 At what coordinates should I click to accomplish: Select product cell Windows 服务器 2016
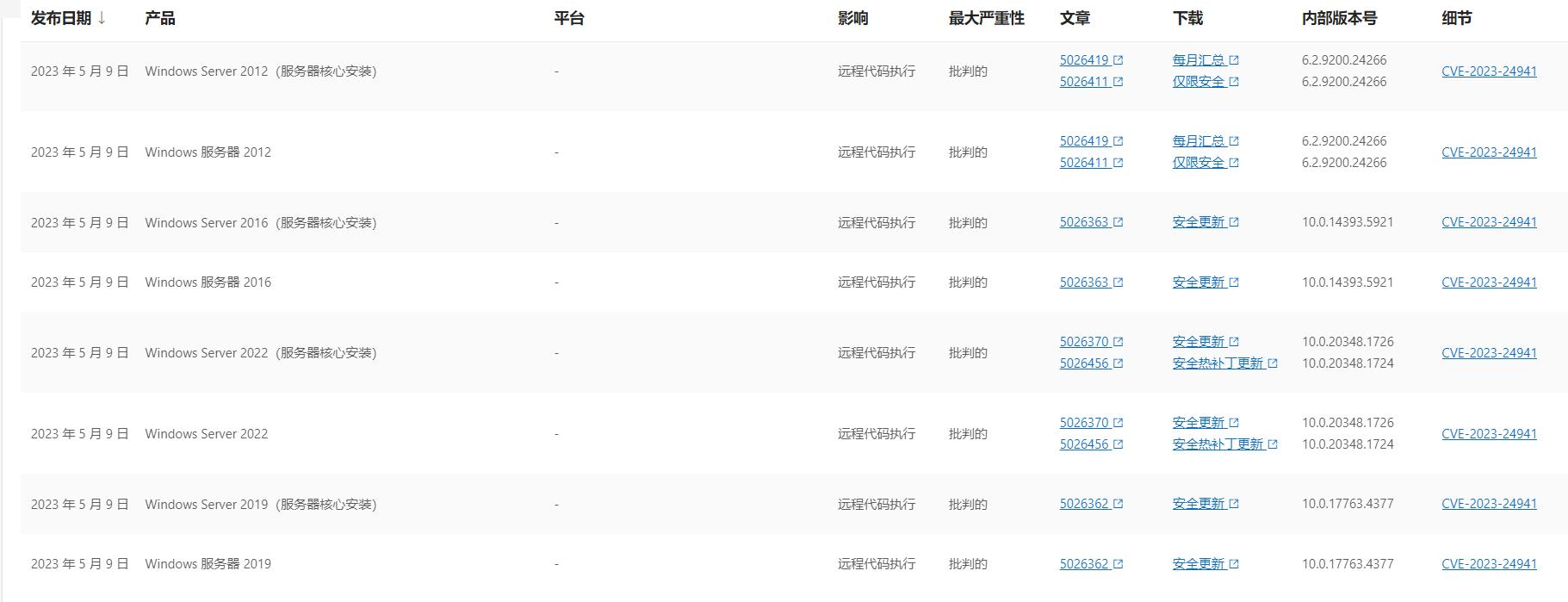208,282
